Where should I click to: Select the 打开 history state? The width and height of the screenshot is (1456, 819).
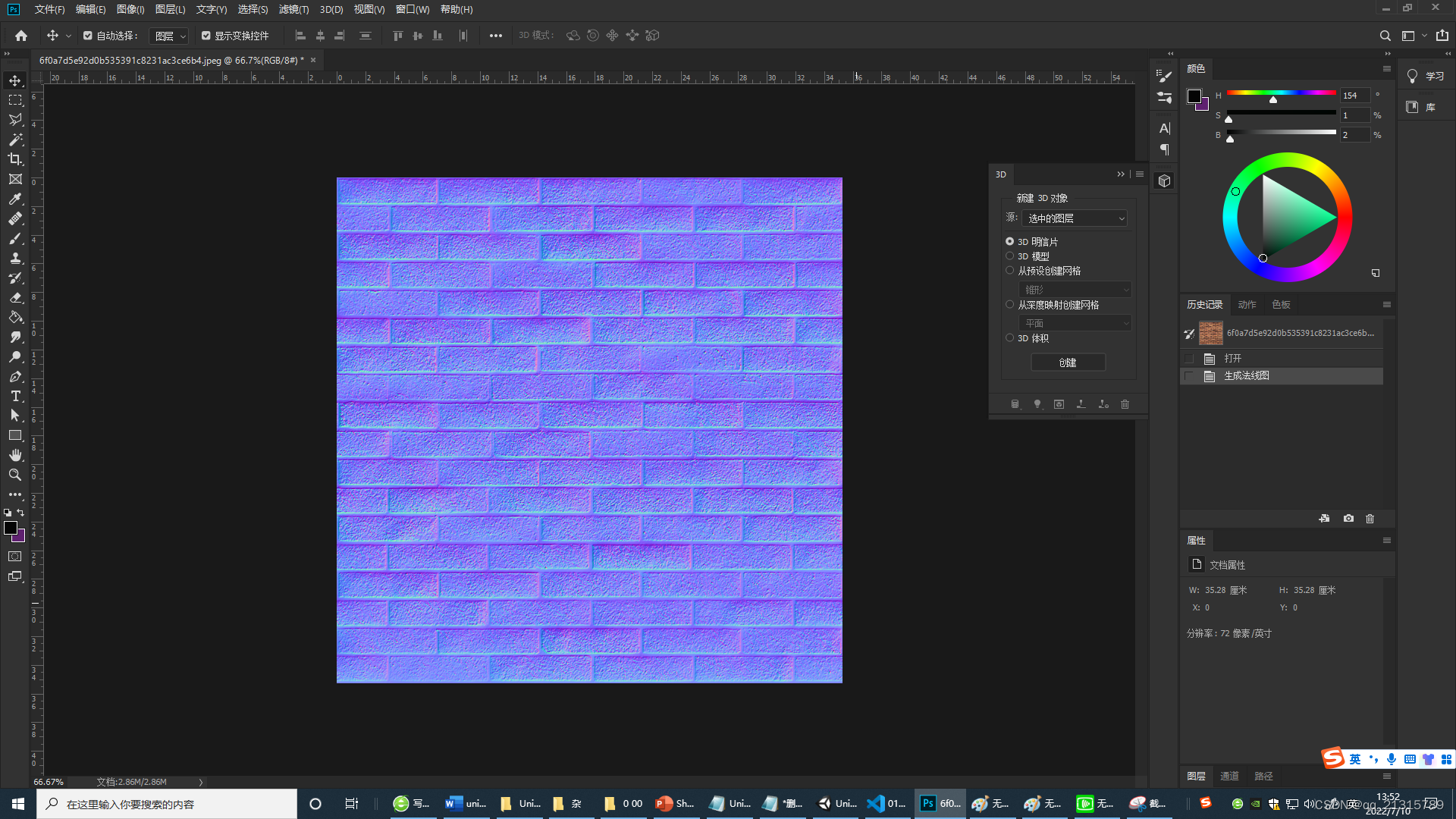[x=1233, y=358]
